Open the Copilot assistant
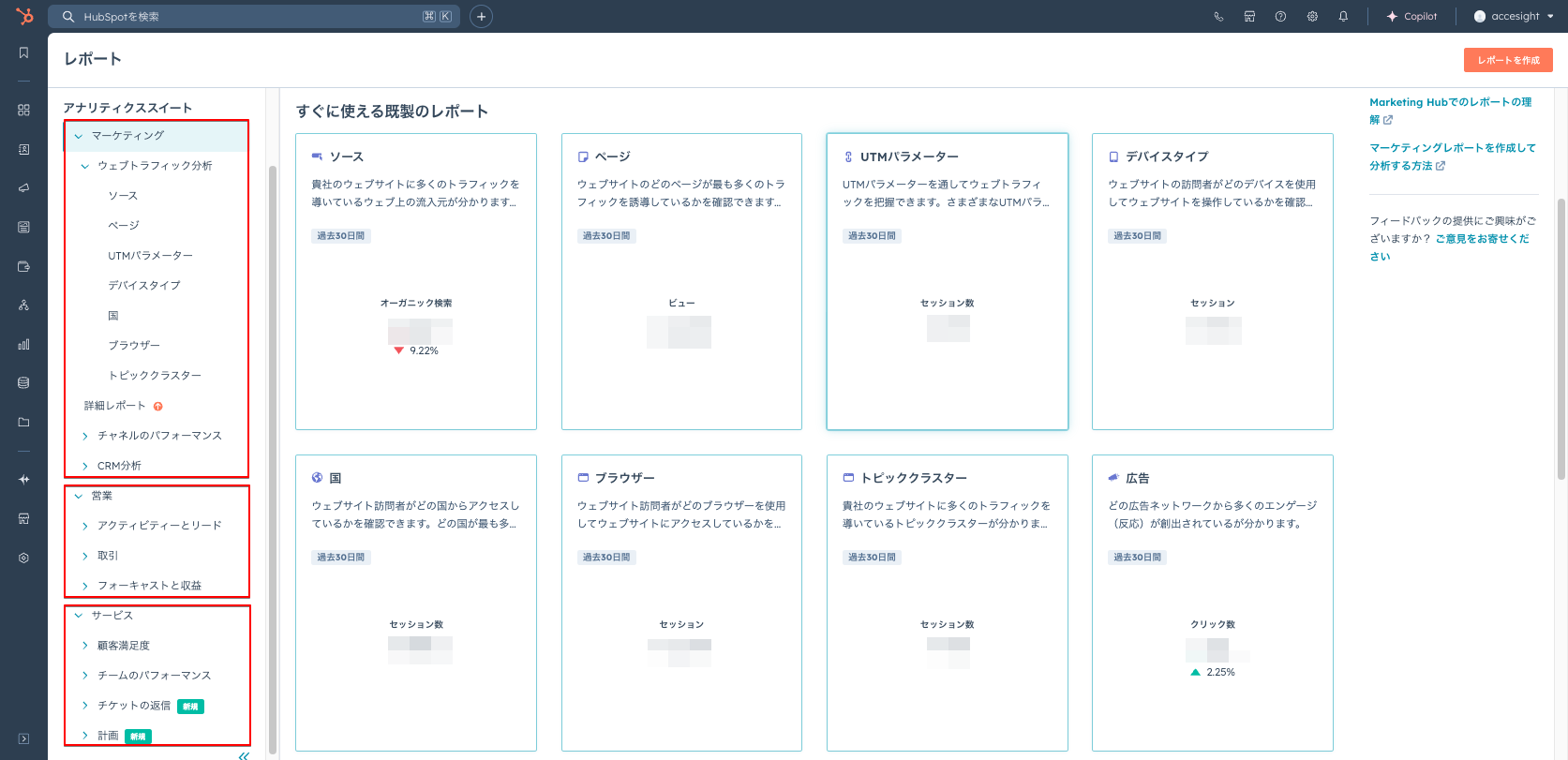The width and height of the screenshot is (1568, 760). tap(1411, 16)
